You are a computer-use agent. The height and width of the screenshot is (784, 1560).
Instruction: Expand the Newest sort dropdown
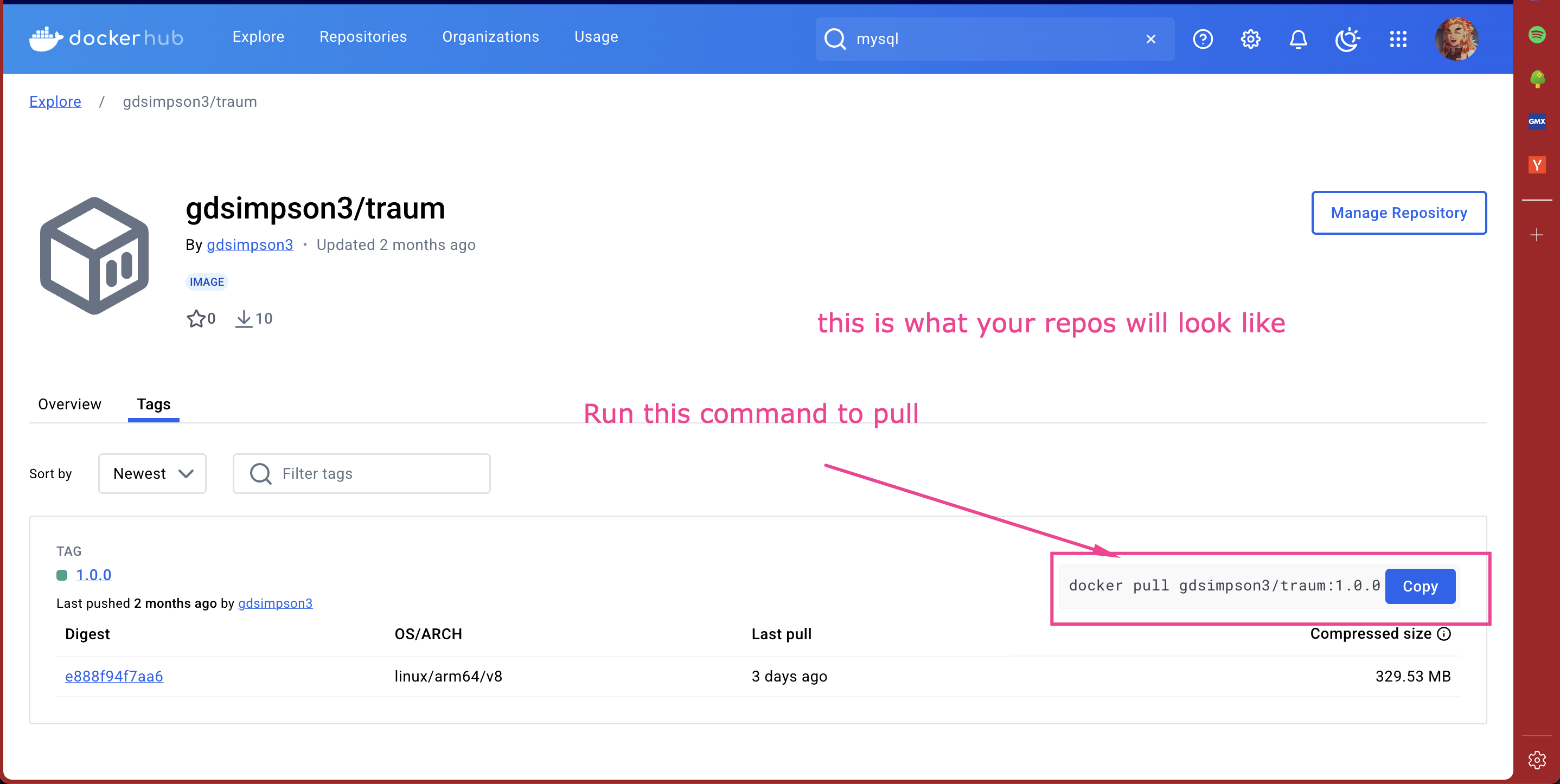[152, 473]
